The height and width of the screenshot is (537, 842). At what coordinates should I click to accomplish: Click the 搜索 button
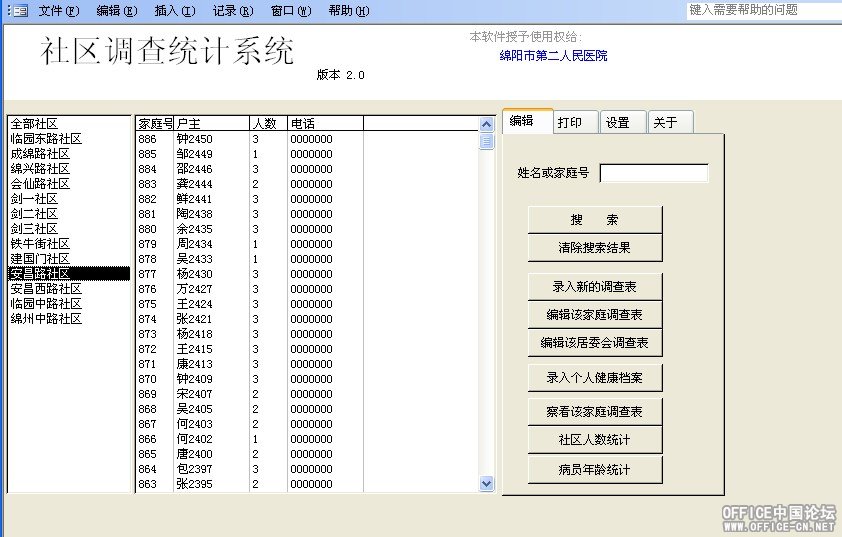(x=595, y=220)
